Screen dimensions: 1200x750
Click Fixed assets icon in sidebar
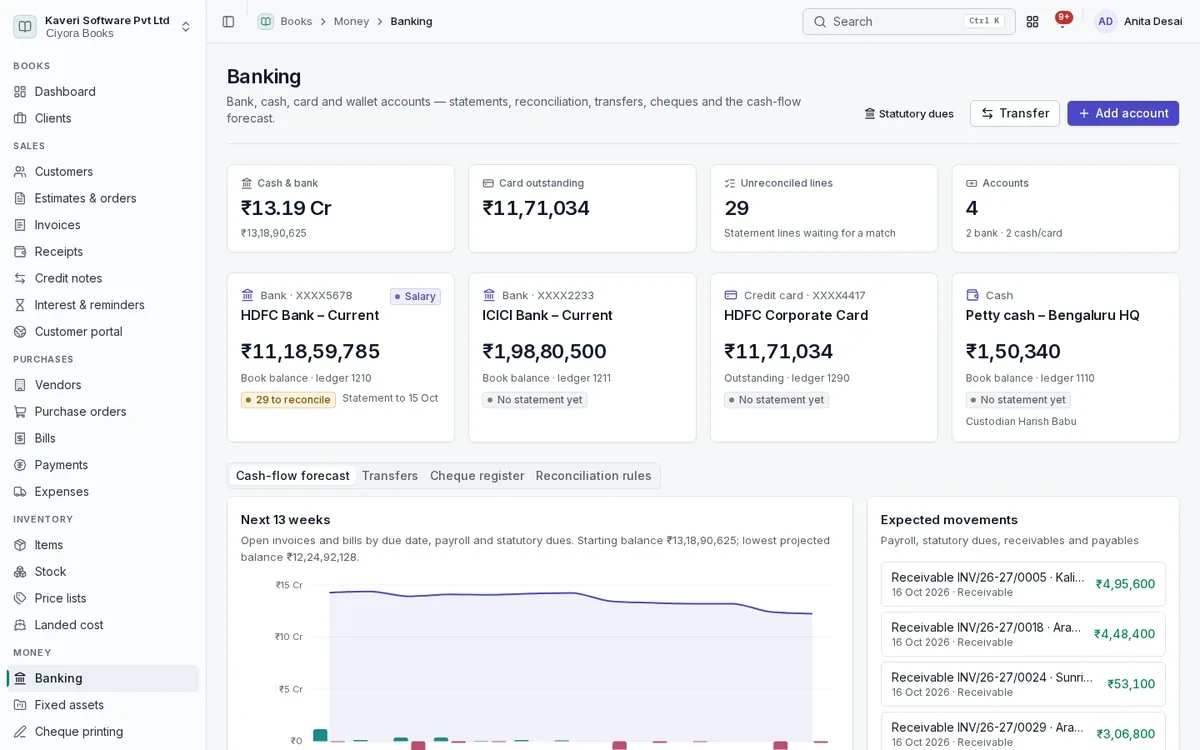coord(20,705)
